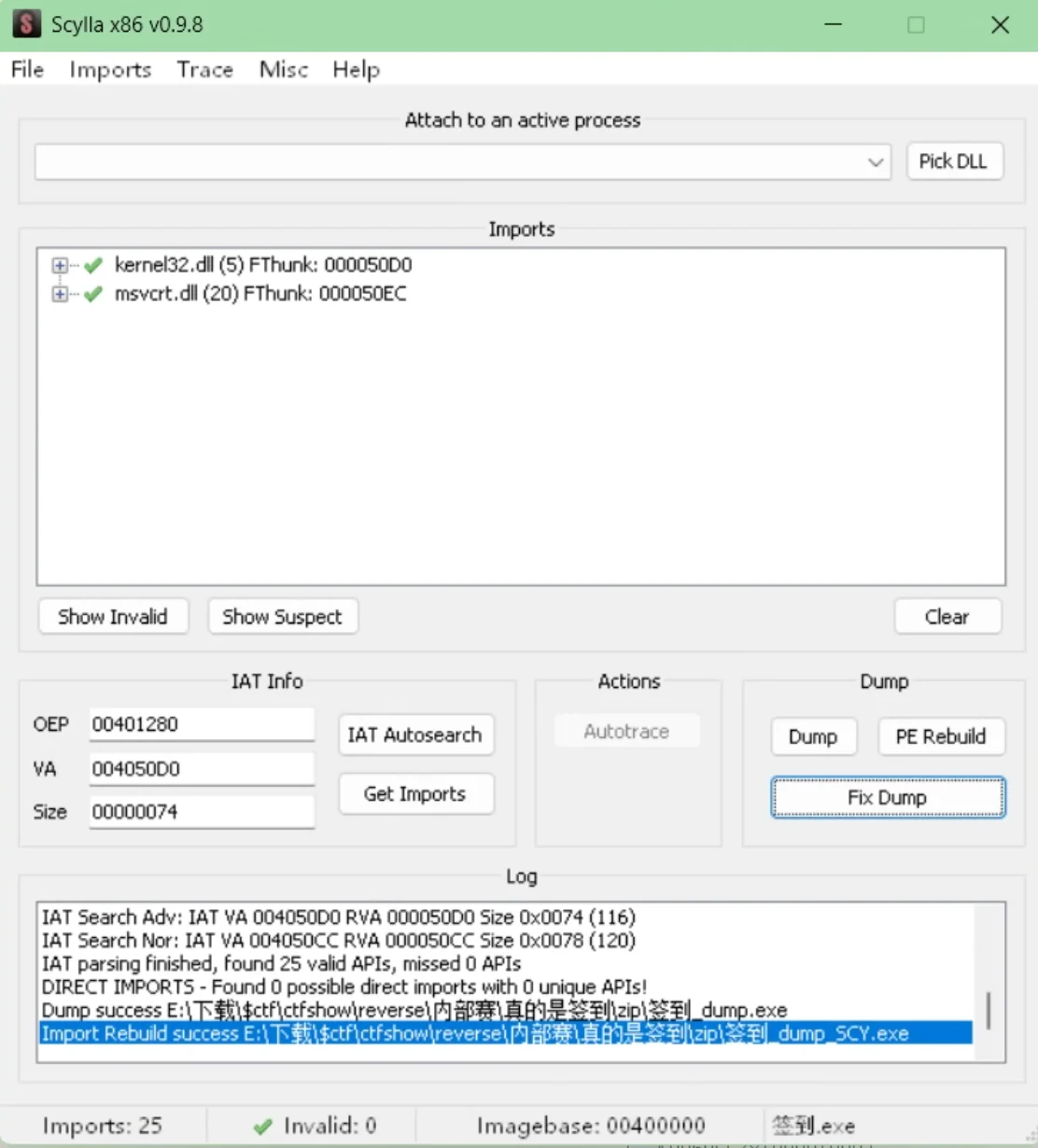Click the Pick DLL button
The width and height of the screenshot is (1038, 1148).
tap(954, 161)
